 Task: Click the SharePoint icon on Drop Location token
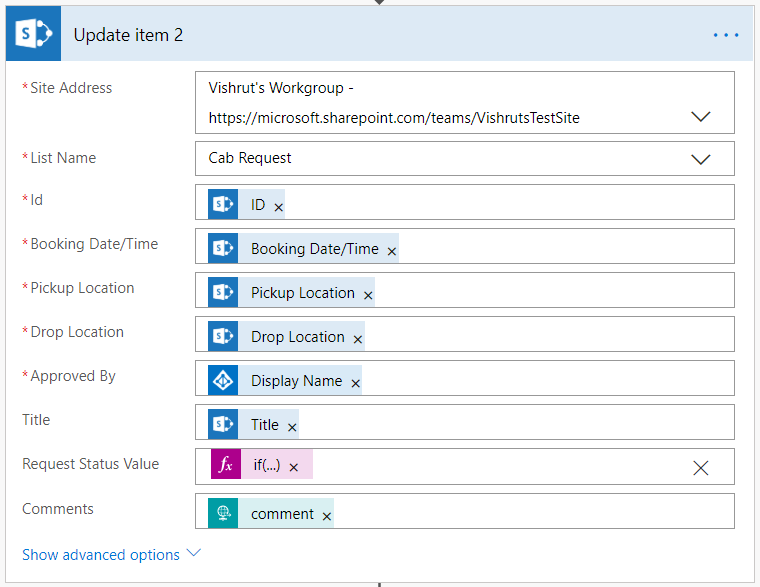(x=223, y=336)
